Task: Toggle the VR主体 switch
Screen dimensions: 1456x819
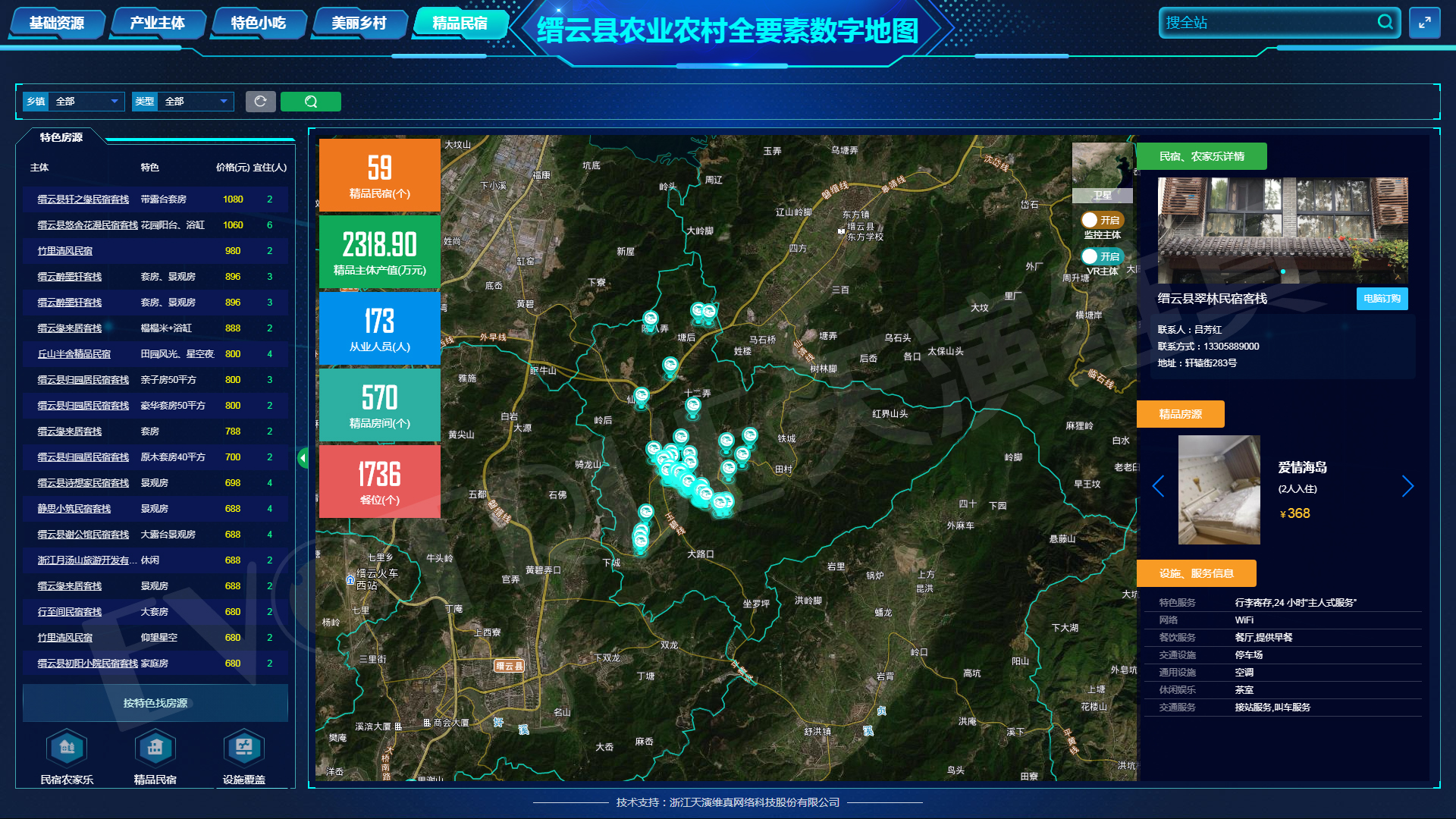Action: point(1102,256)
